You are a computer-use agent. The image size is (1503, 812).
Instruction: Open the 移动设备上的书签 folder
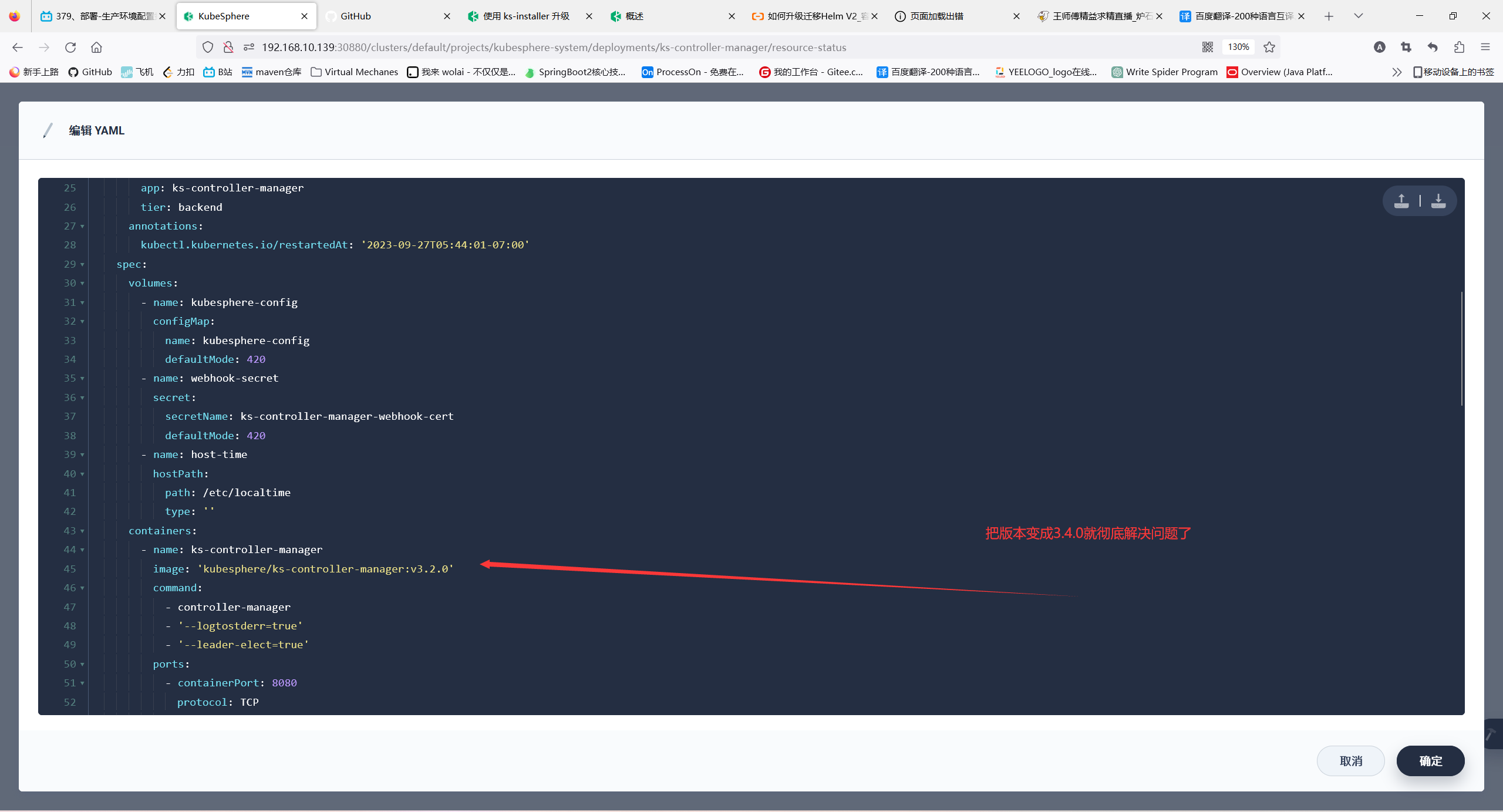(x=1453, y=72)
